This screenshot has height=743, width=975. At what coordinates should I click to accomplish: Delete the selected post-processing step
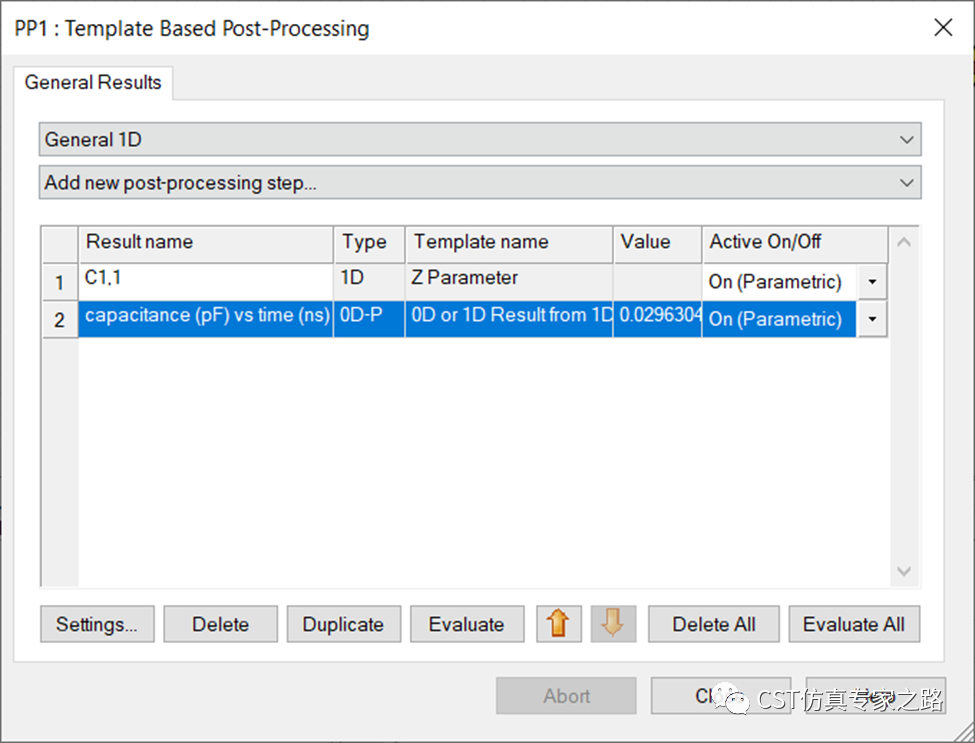pyautogui.click(x=221, y=624)
